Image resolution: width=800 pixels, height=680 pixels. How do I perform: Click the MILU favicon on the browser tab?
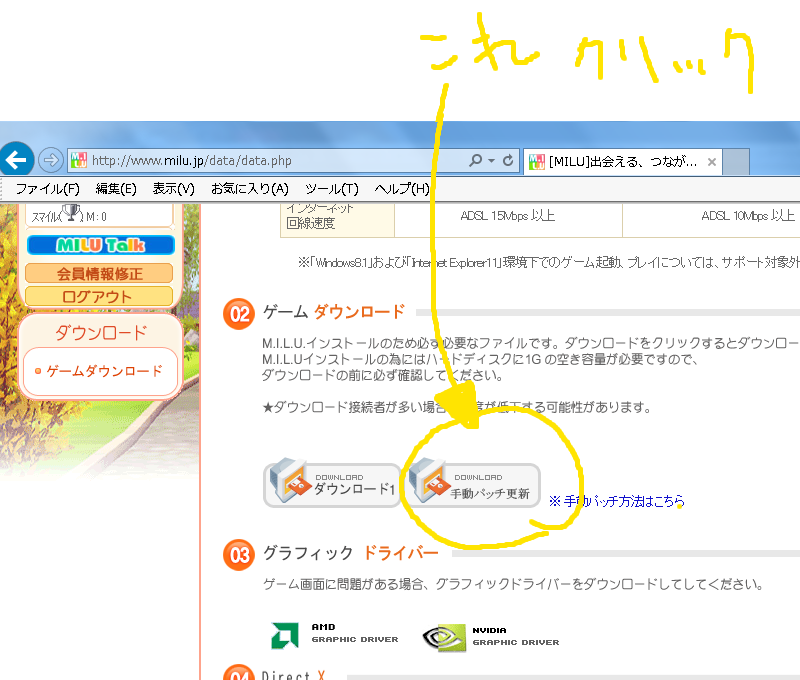pos(537,162)
